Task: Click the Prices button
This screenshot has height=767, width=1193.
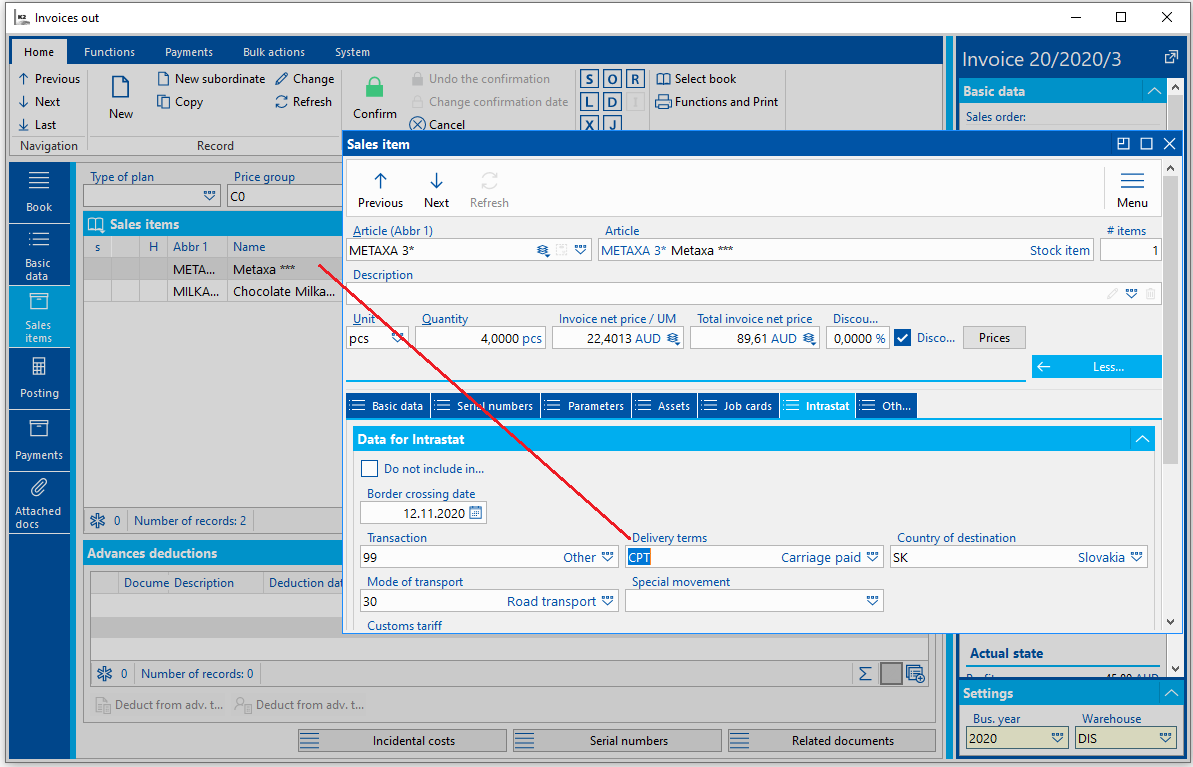Action: [994, 338]
